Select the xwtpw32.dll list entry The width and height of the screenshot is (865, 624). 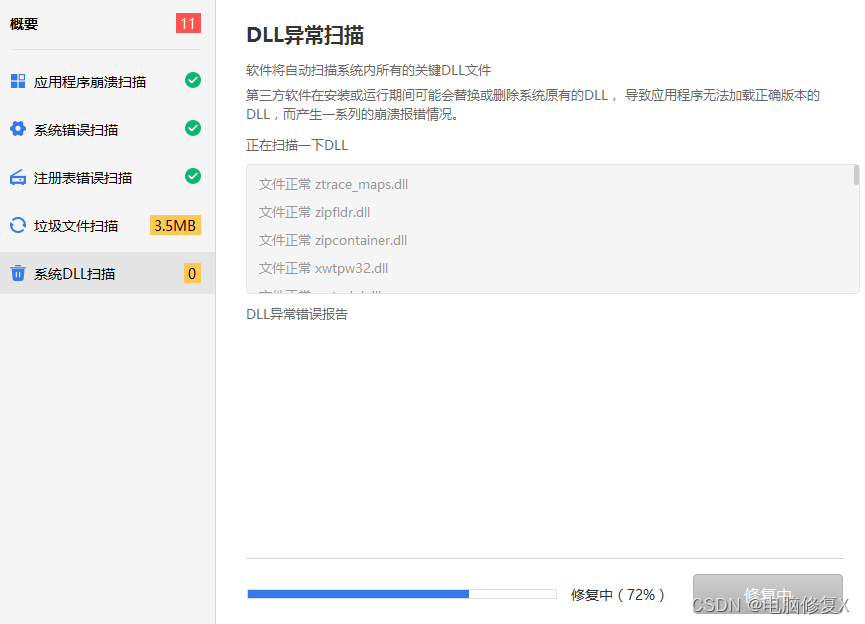pyautogui.click(x=323, y=269)
